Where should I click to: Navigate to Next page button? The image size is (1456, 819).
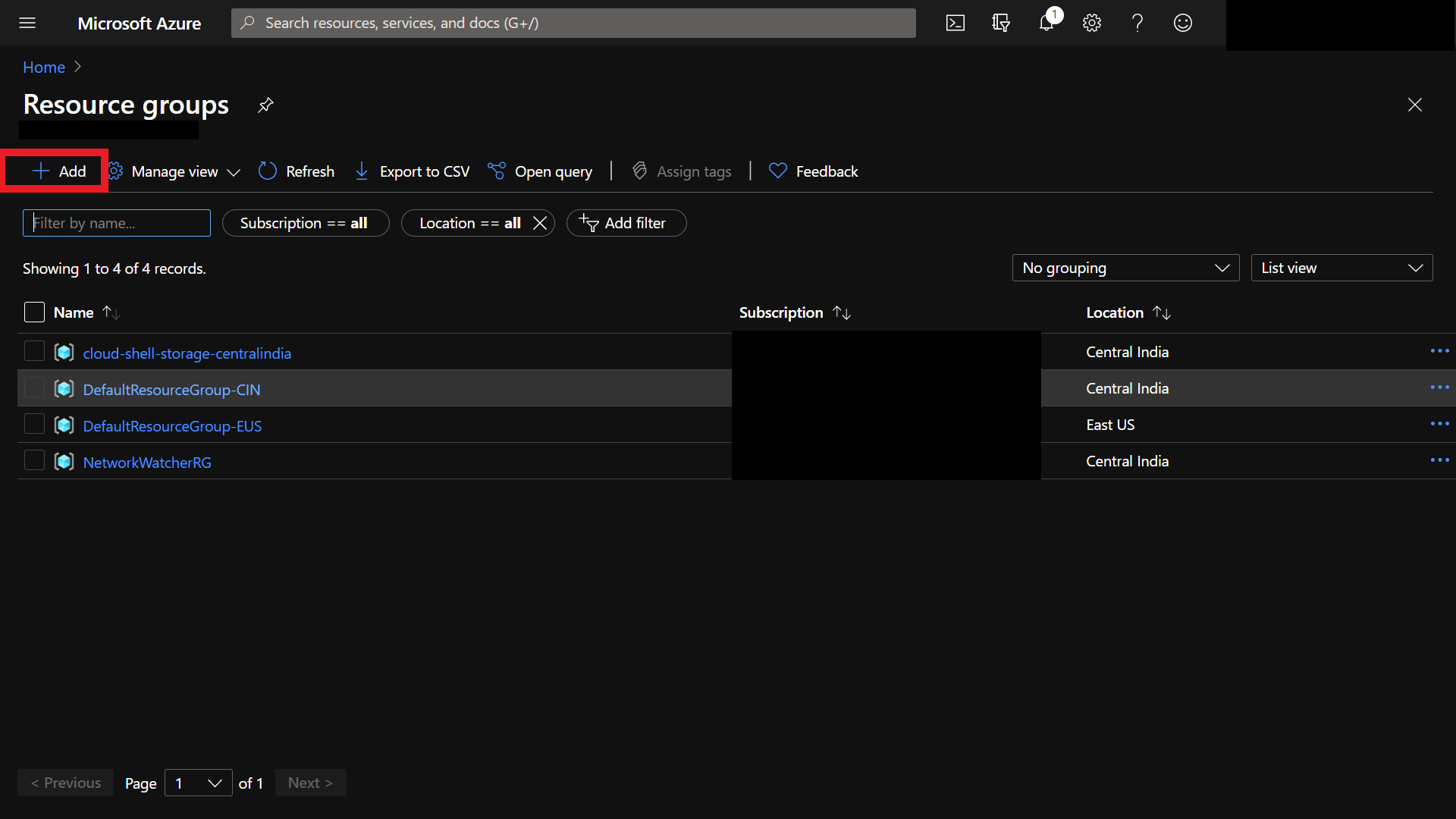(311, 783)
